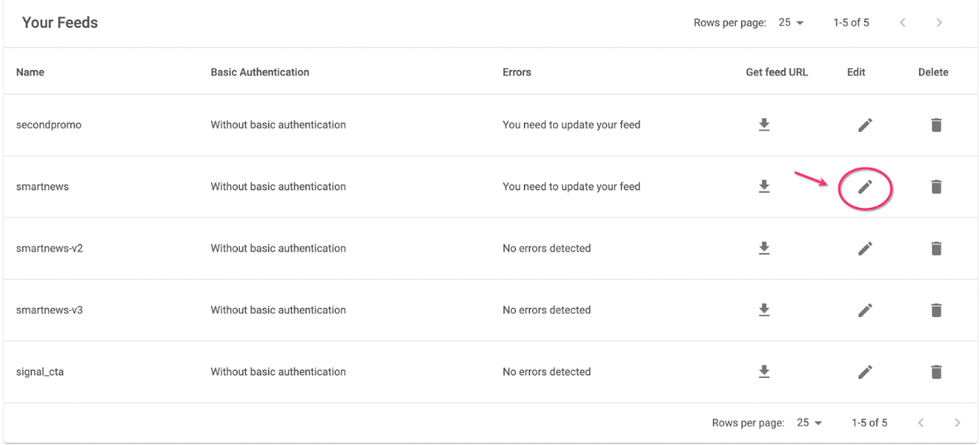Delete the smartnews-v3 feed

936,310
